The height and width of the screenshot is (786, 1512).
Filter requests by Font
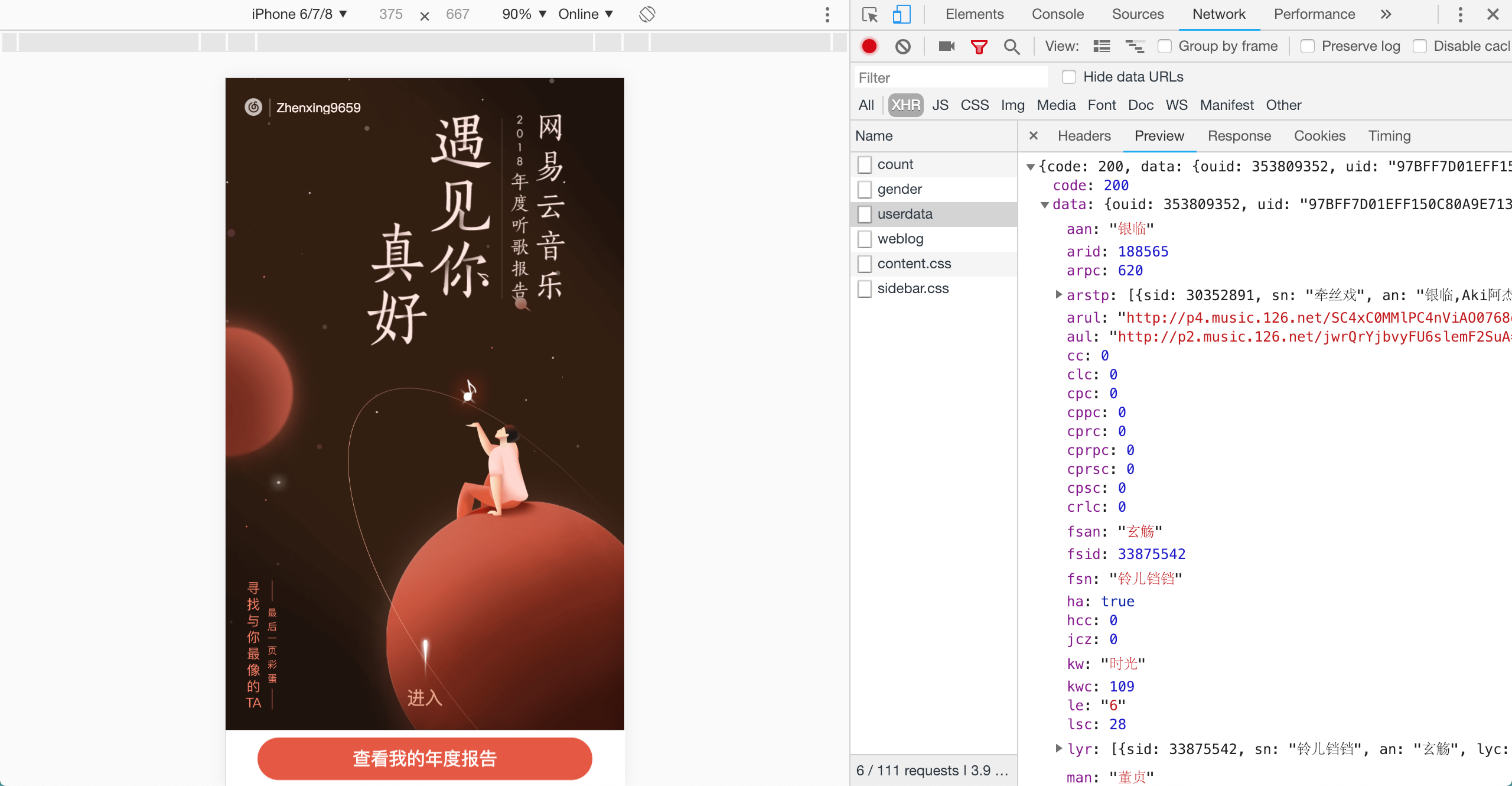coord(1102,105)
